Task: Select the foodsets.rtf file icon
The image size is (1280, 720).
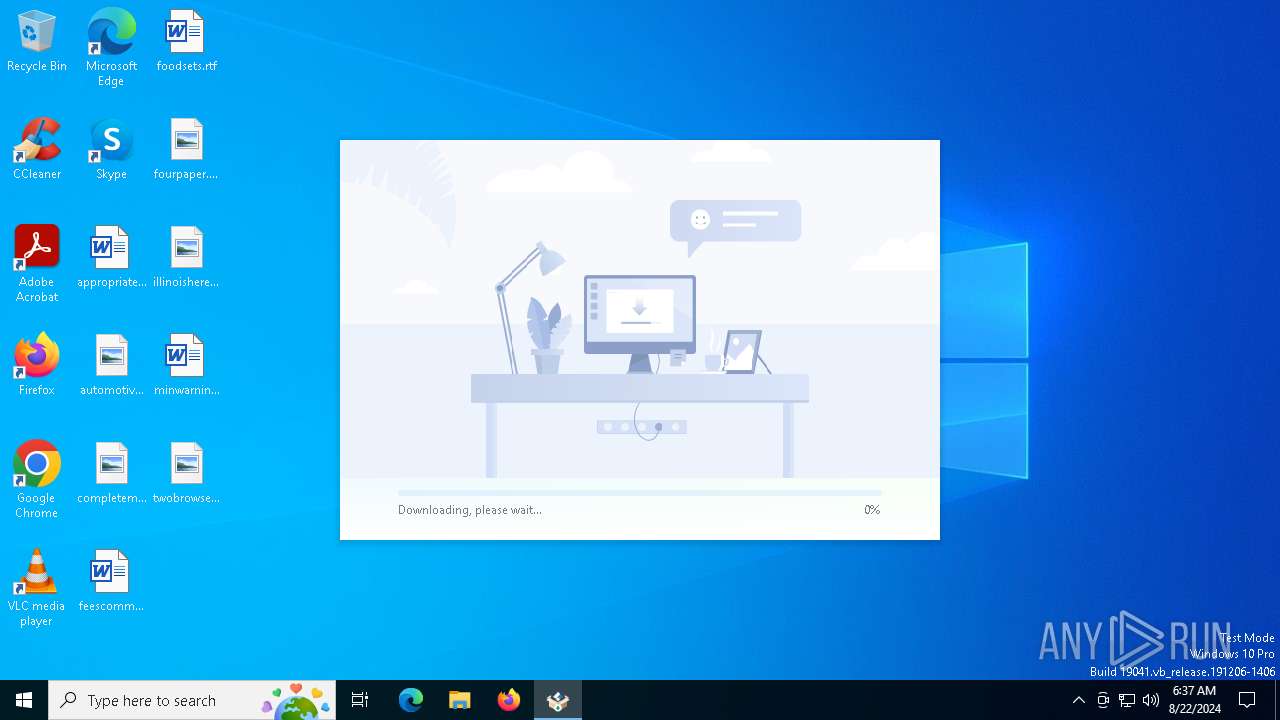Action: tap(186, 42)
